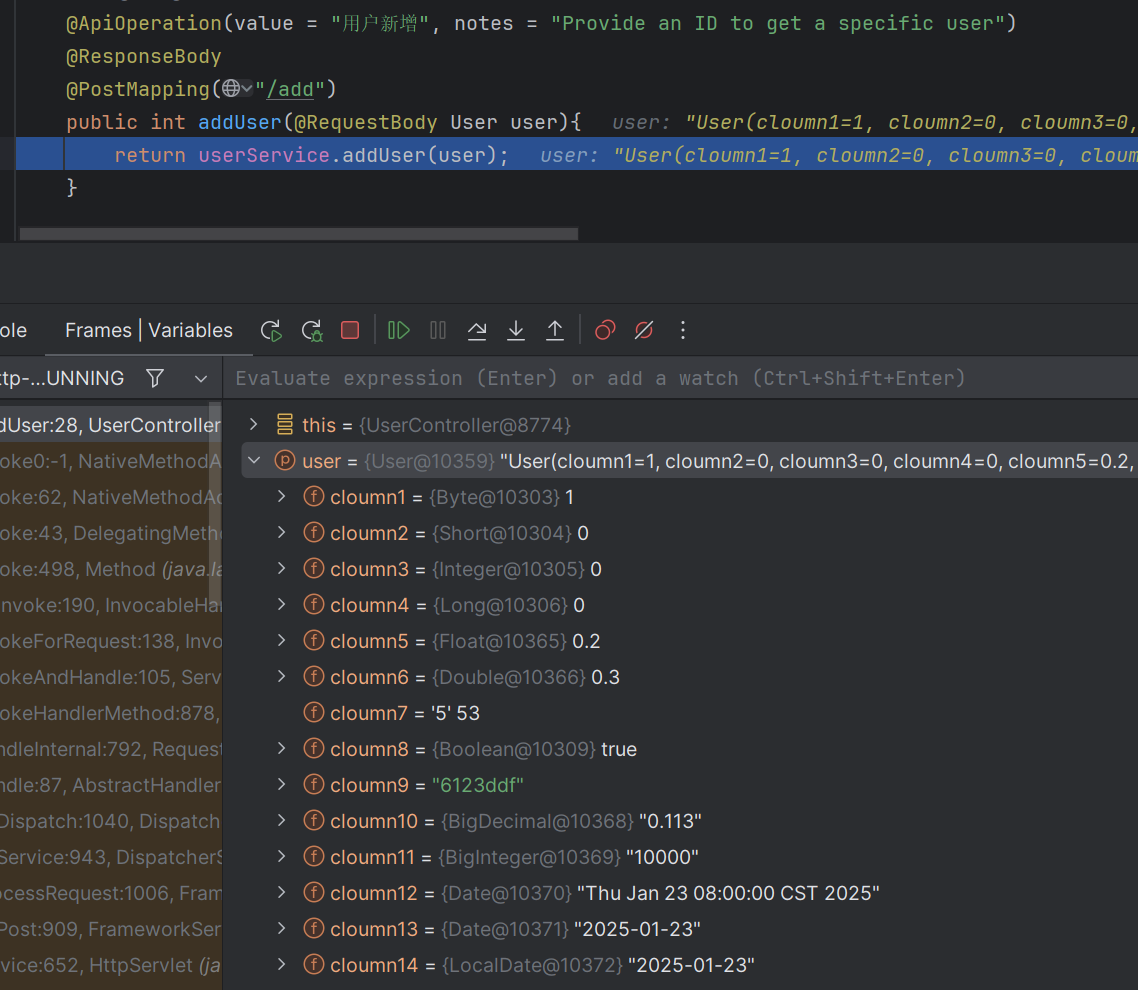Switch to Frames | Variables tab
The height and width of the screenshot is (990, 1138).
pyautogui.click(x=149, y=330)
